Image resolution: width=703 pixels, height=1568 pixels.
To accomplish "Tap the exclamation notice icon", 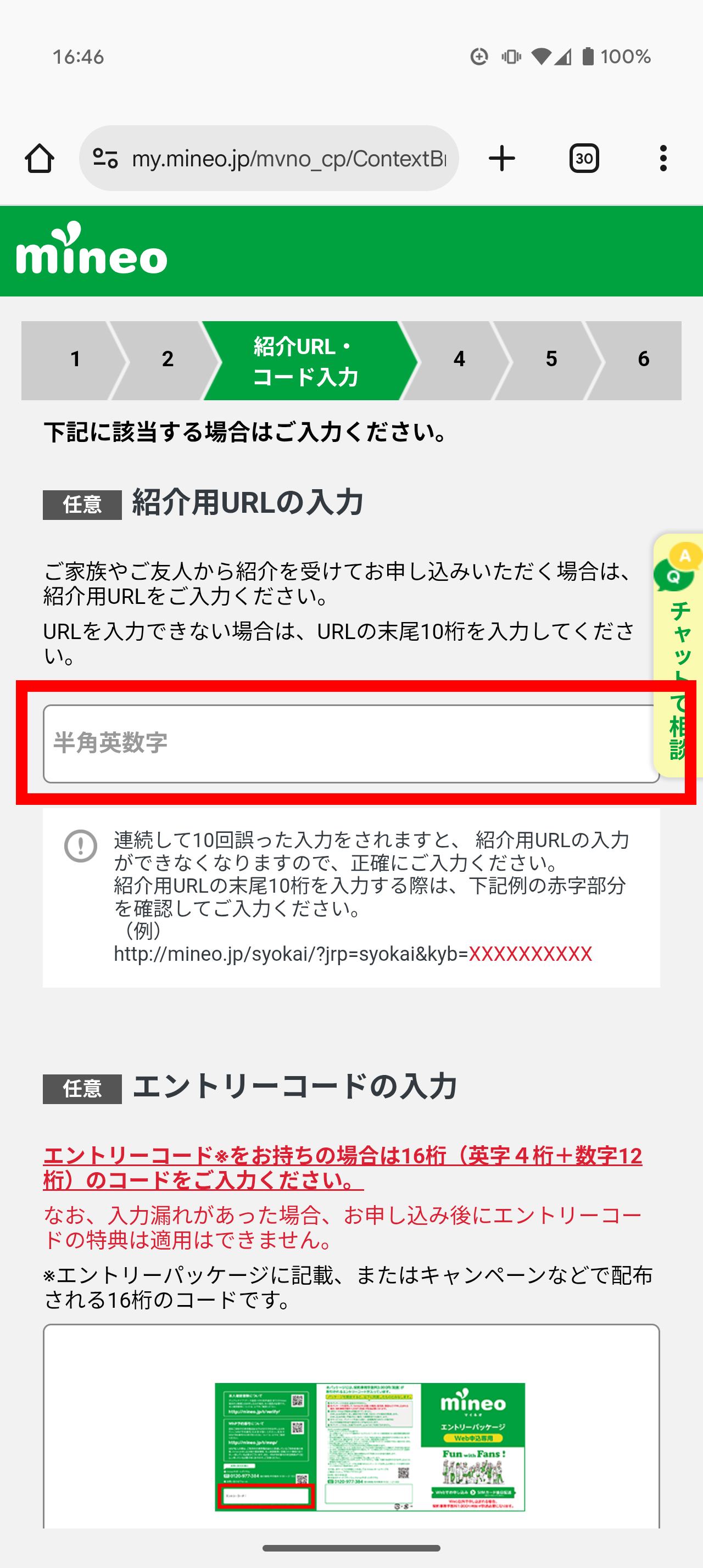I will (x=81, y=845).
